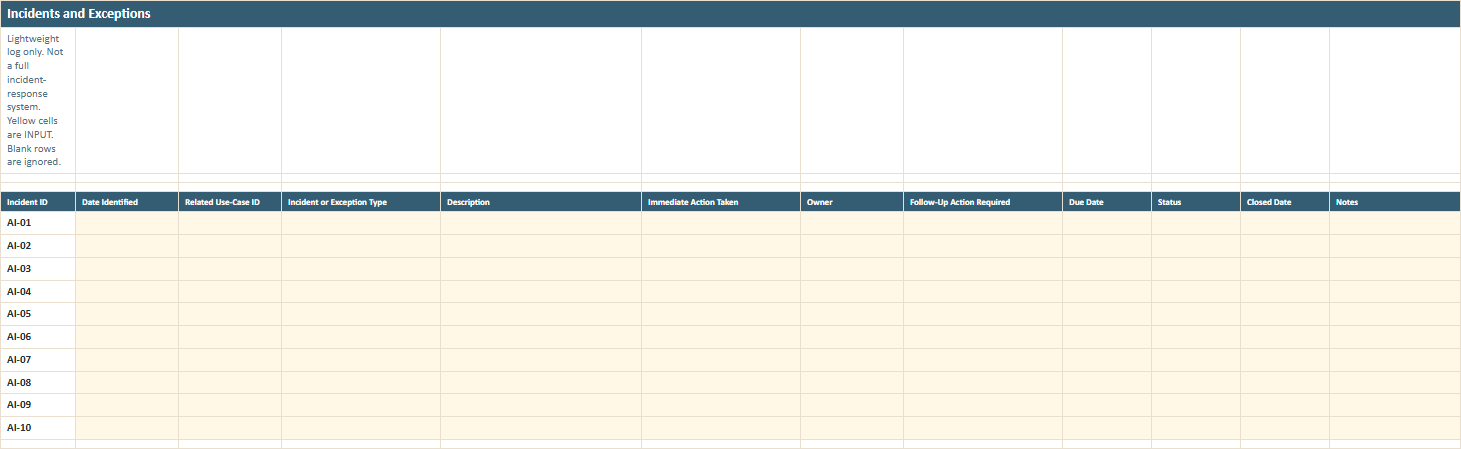The width and height of the screenshot is (1461, 449).
Task: Select Incident or Exception Type cell for AI-06
Action: [361, 337]
